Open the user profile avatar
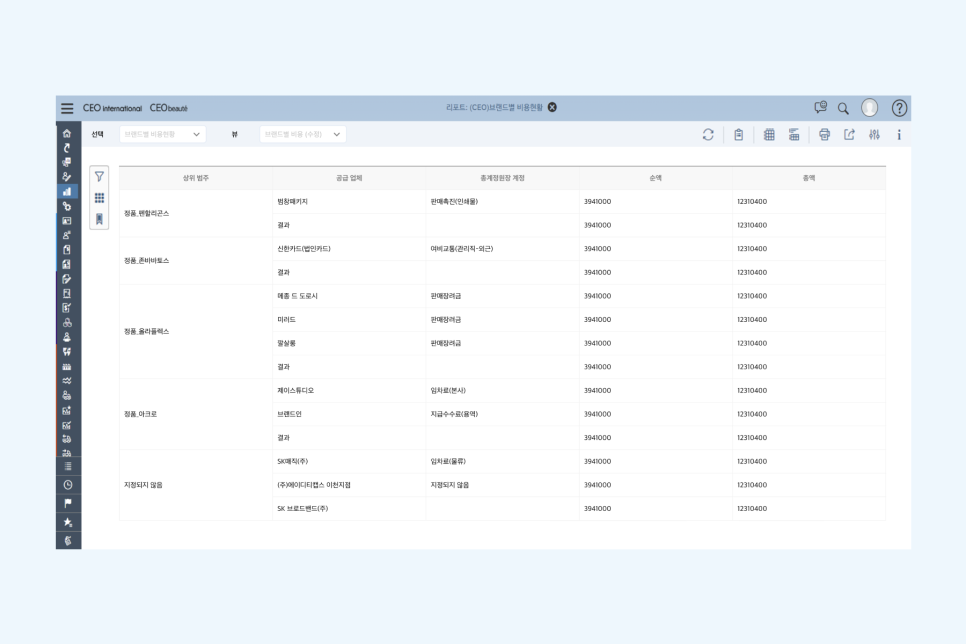Viewport: 966px width, 644px height. (x=869, y=108)
